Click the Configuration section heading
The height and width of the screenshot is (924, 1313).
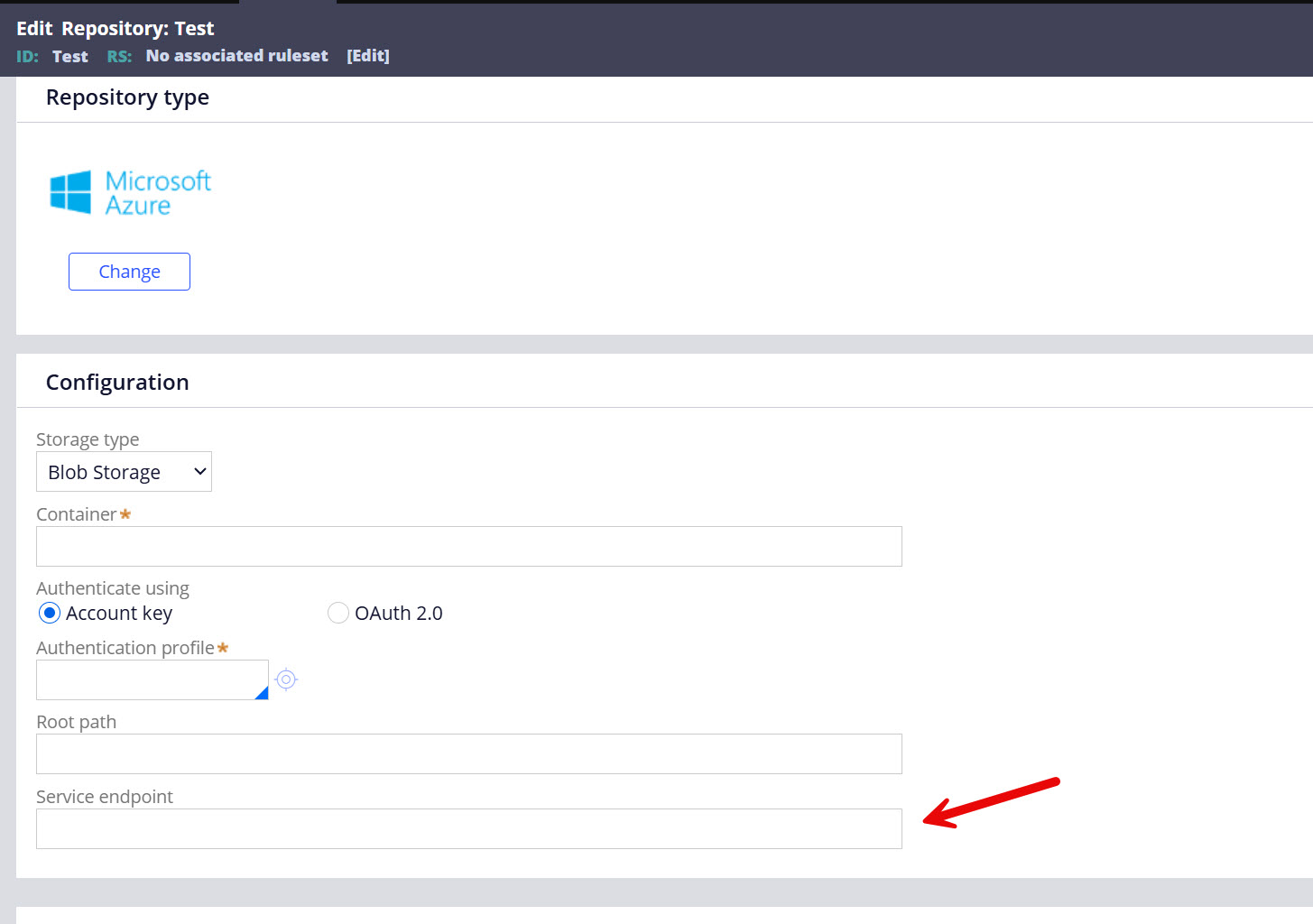(117, 383)
